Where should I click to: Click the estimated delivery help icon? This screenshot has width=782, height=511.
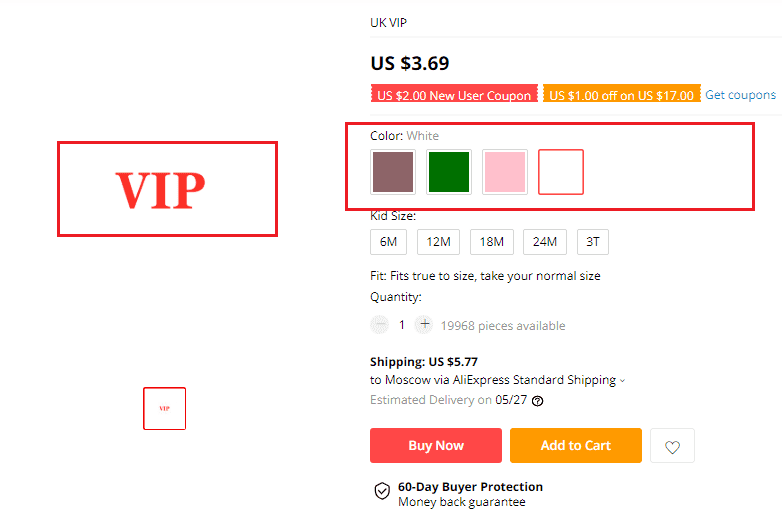pos(538,401)
